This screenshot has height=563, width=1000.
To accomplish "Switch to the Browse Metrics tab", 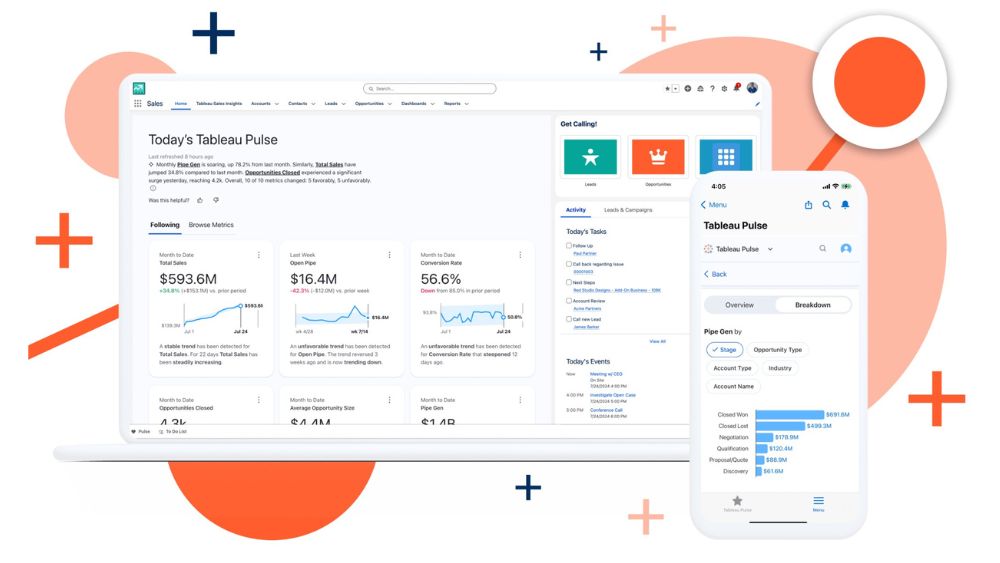I will pyautogui.click(x=211, y=225).
